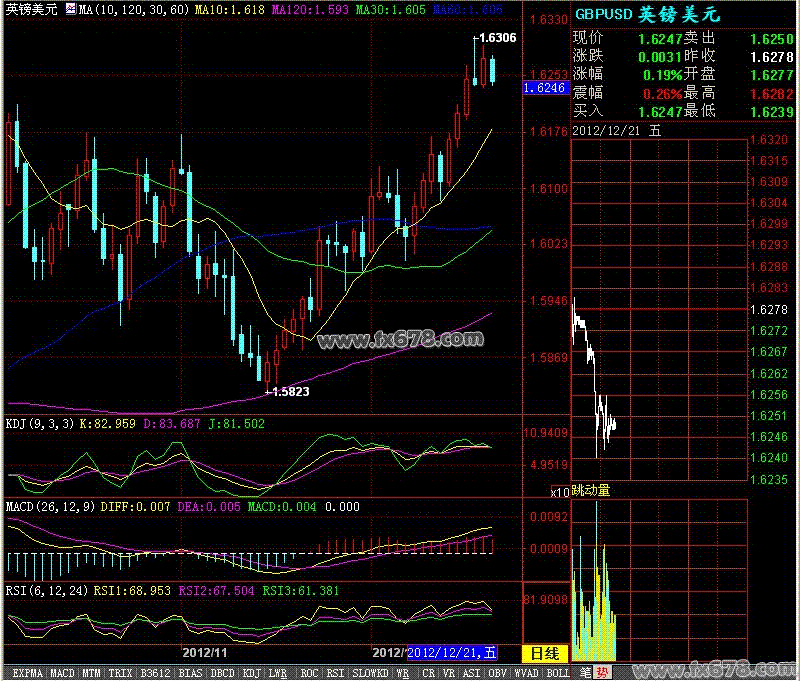800x681 pixels.
Task: Choose the TRIX indicator tab
Action: tap(120, 673)
